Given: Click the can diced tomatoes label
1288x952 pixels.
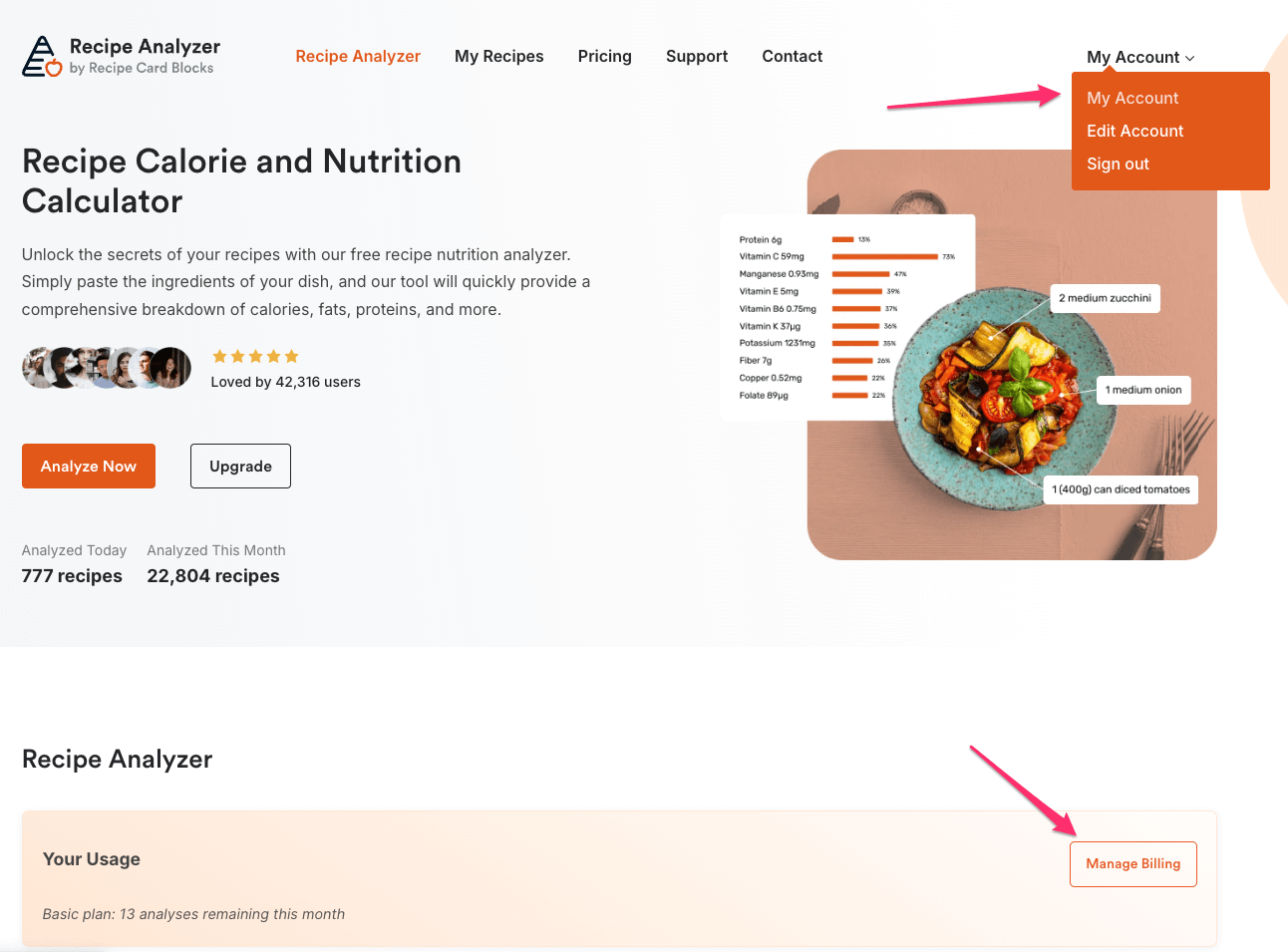Looking at the screenshot, I should [x=1121, y=489].
